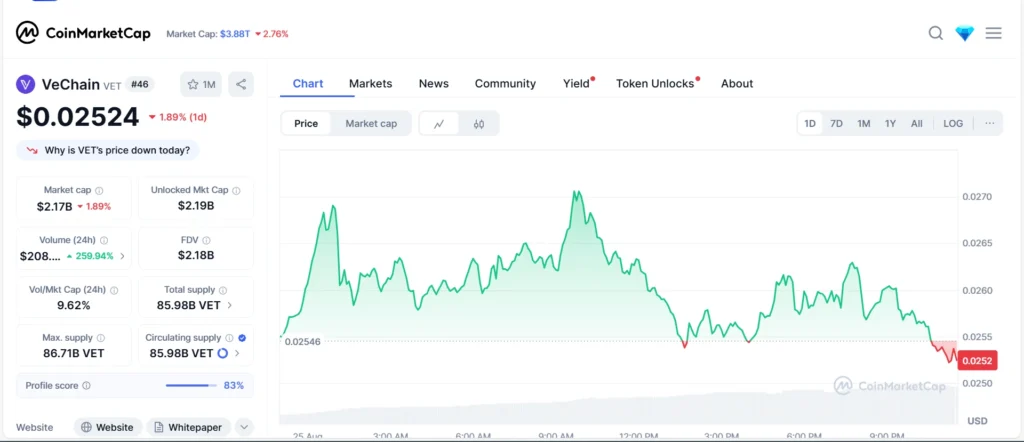Viewport: 1024px width, 442px height.
Task: Open the Chart tab
Action: pos(308,84)
